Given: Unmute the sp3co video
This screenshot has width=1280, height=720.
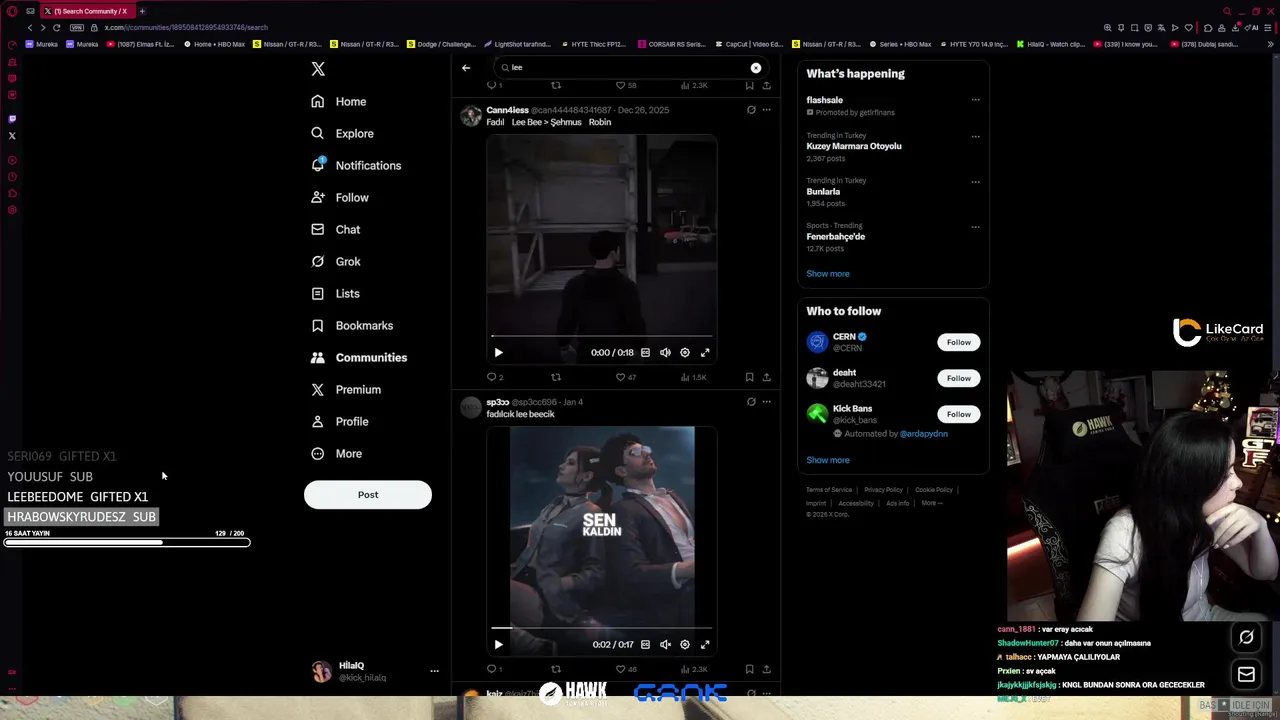Looking at the screenshot, I should pyautogui.click(x=665, y=645).
